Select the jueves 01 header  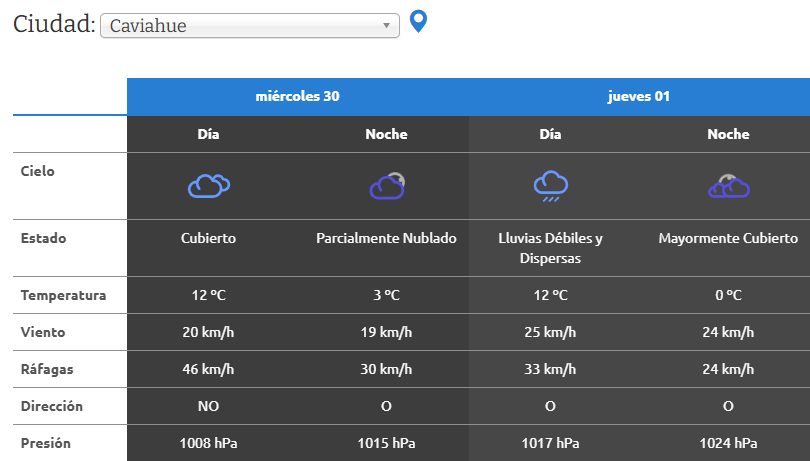[x=638, y=97]
